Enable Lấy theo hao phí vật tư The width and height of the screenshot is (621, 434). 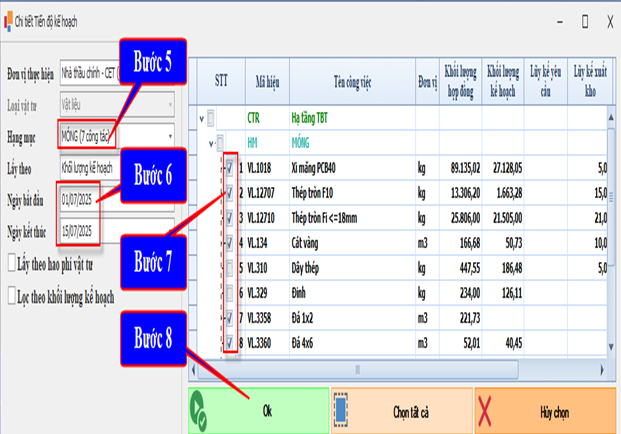point(11,264)
